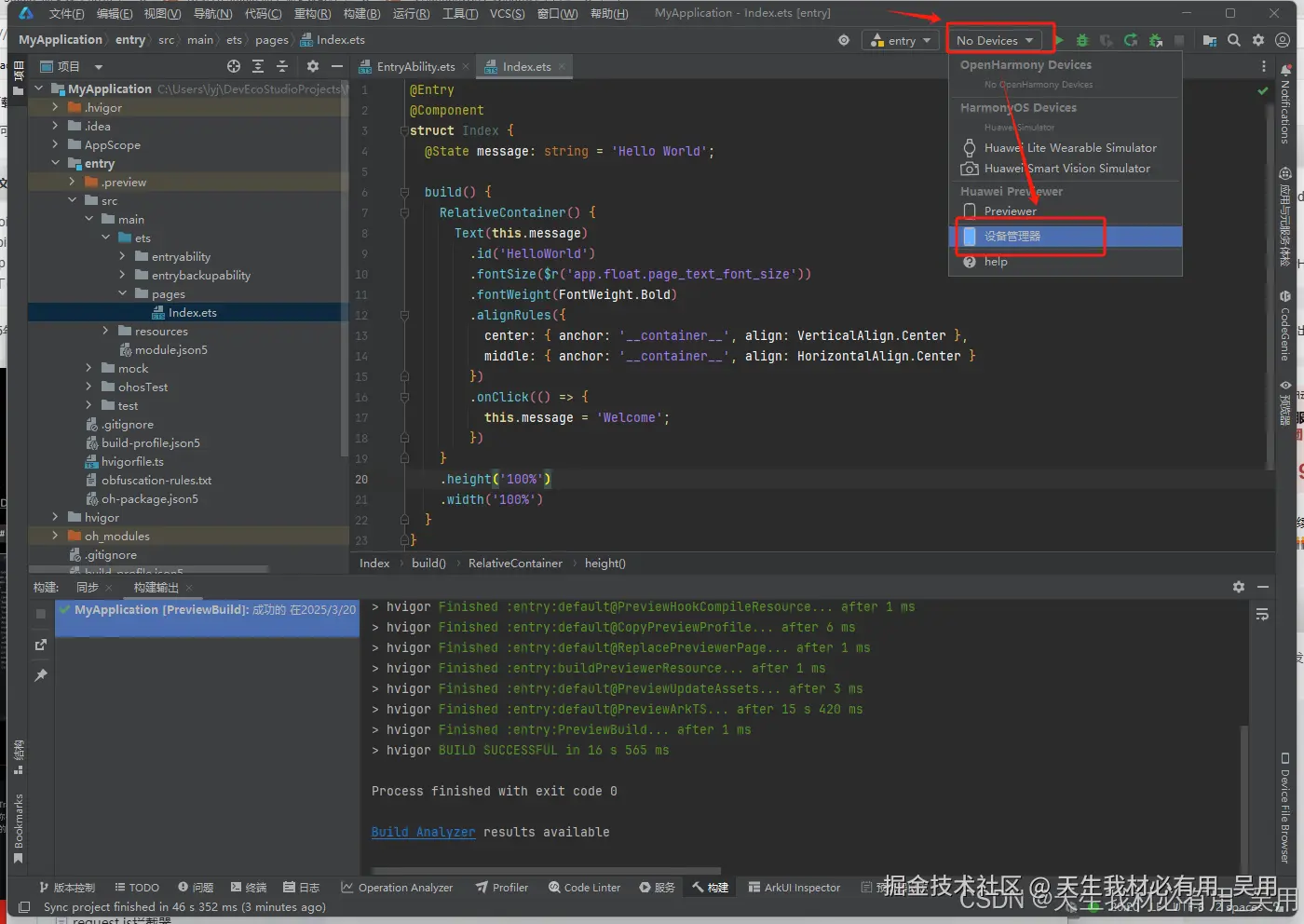Open editor tabs more-options menu

1264,66
